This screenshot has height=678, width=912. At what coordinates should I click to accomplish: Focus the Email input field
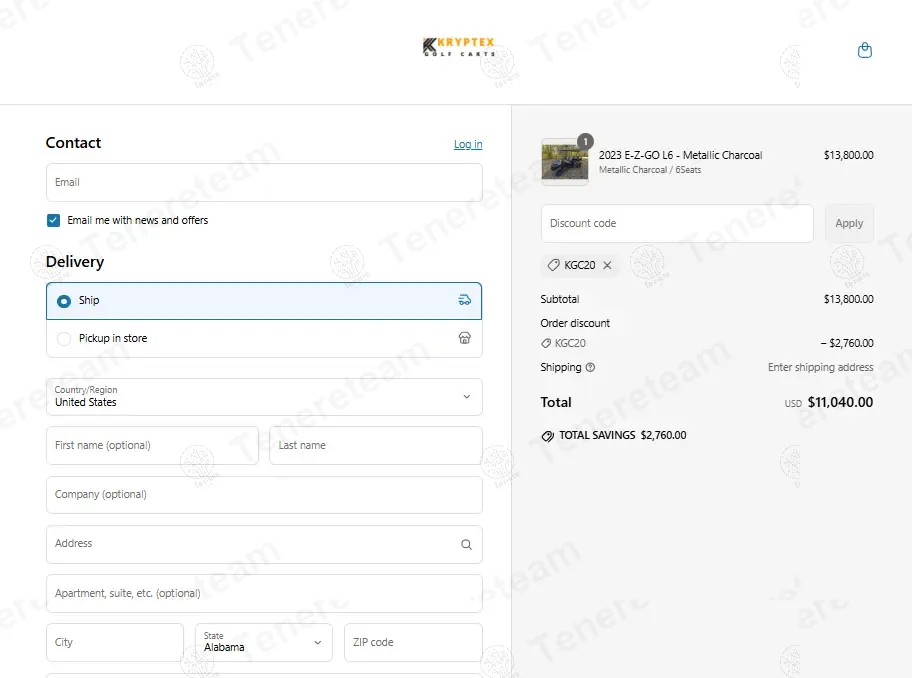coord(264,183)
